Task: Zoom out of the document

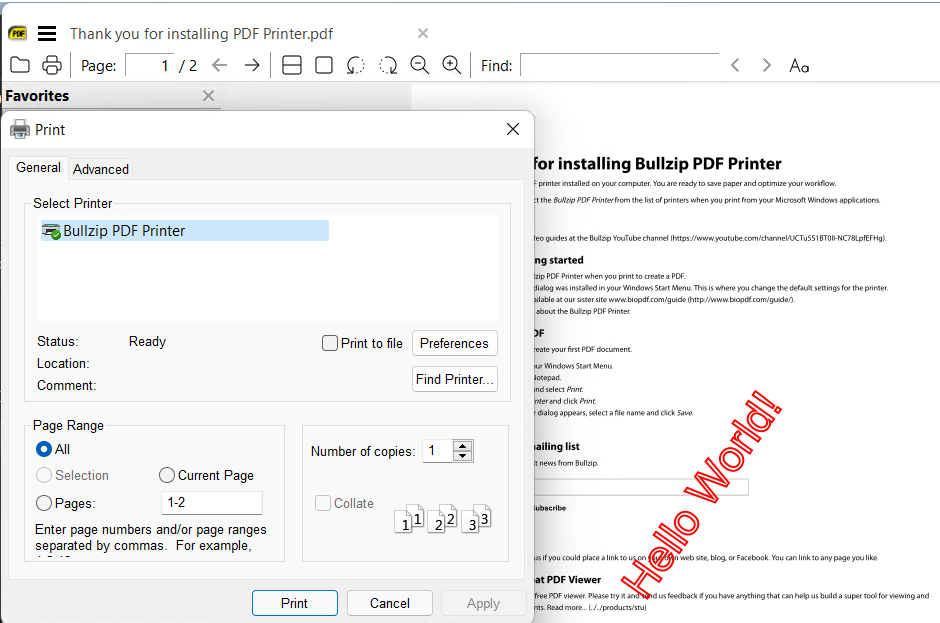Action: point(420,65)
